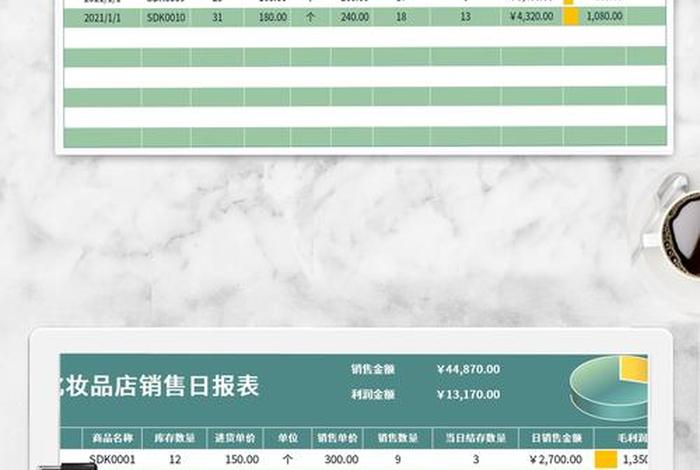Select the 销售金额 label

coord(372,369)
